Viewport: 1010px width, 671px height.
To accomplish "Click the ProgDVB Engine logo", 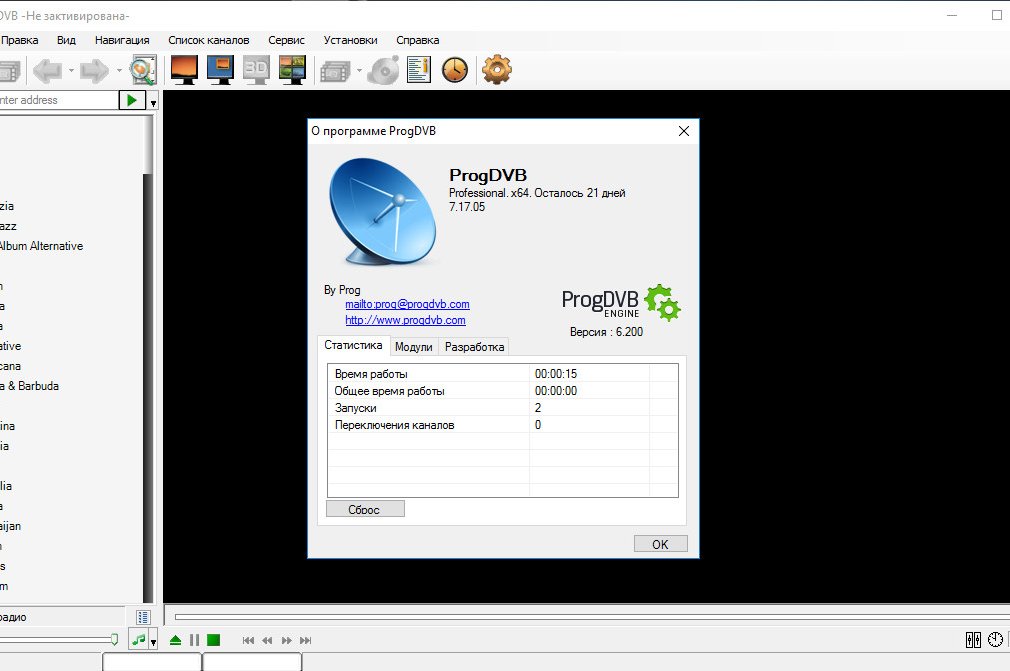I will (x=621, y=302).
